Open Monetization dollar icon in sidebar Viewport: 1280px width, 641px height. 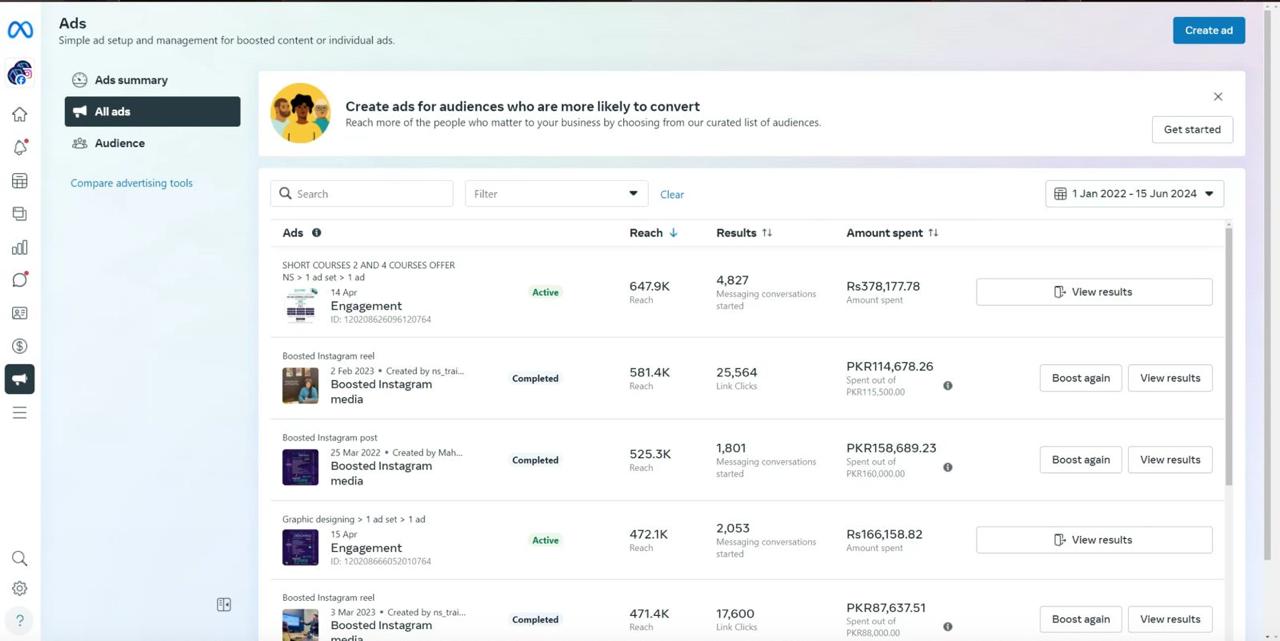[19, 346]
